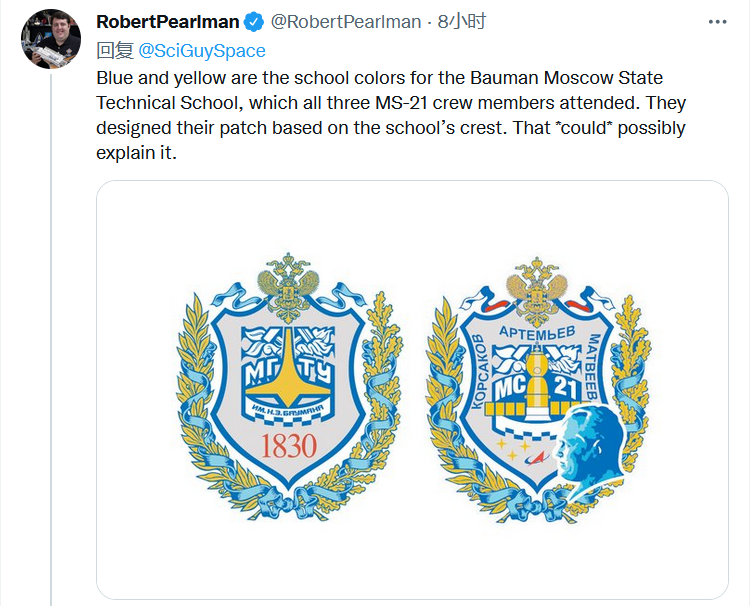
Task: Click the АРТЕМЬЕВ name on the patch
Action: 539,330
